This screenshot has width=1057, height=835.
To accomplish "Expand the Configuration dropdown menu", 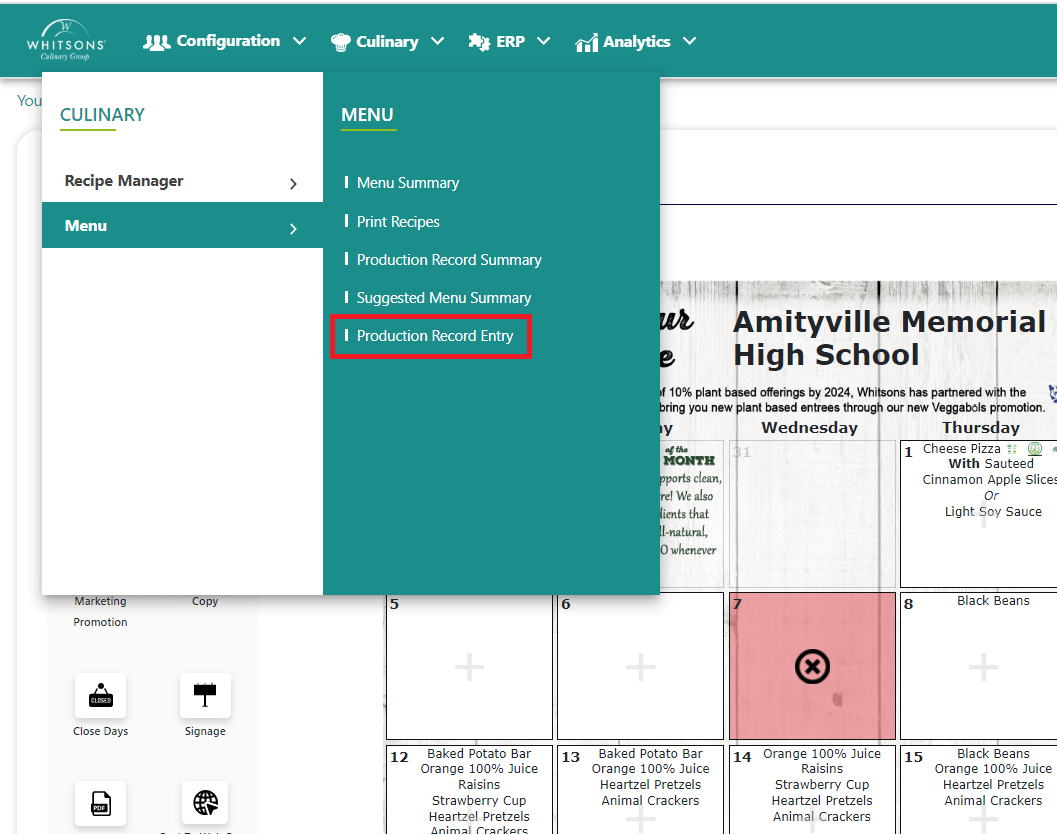I will point(225,41).
